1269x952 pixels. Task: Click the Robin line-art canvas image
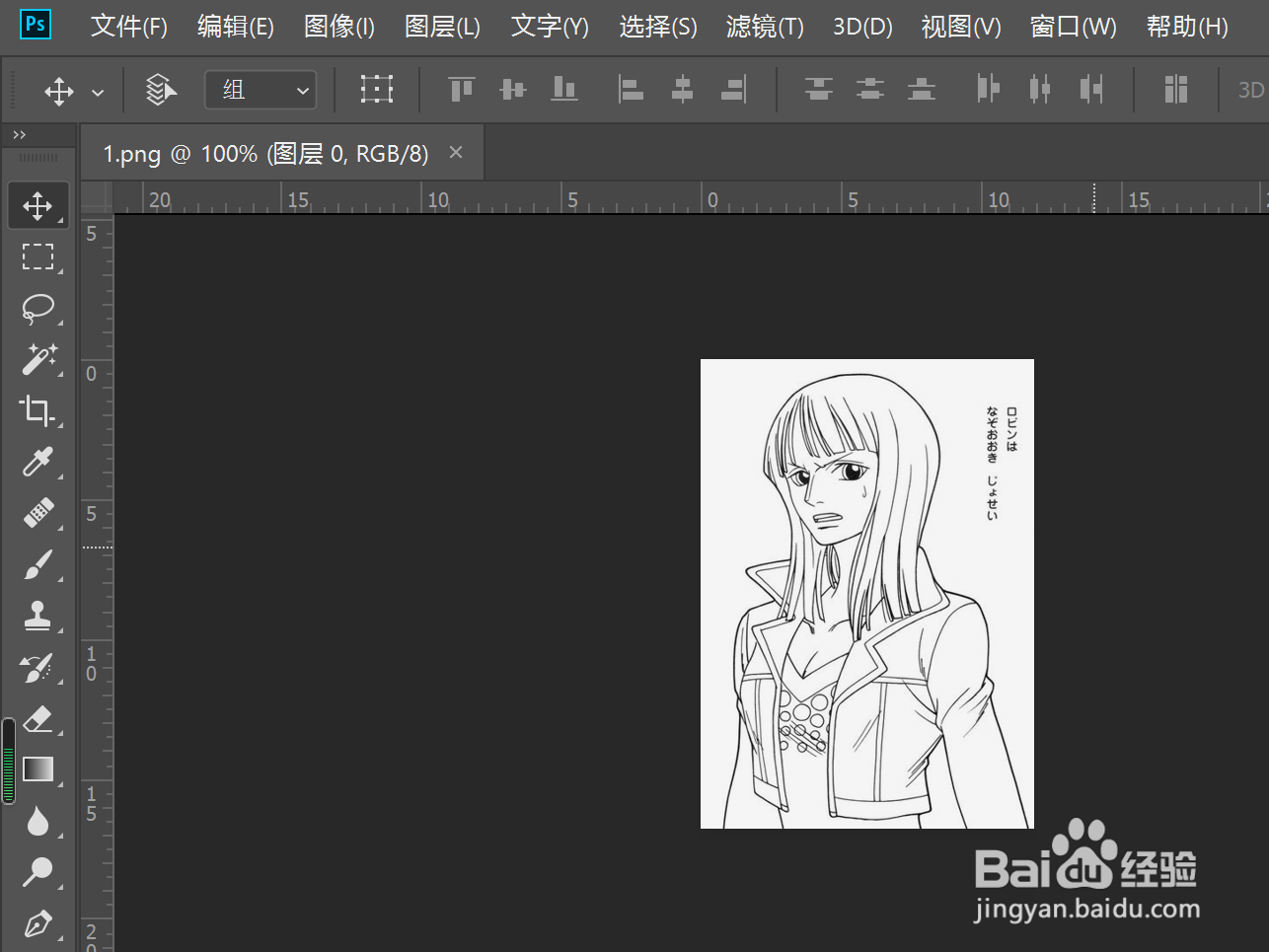tap(867, 594)
